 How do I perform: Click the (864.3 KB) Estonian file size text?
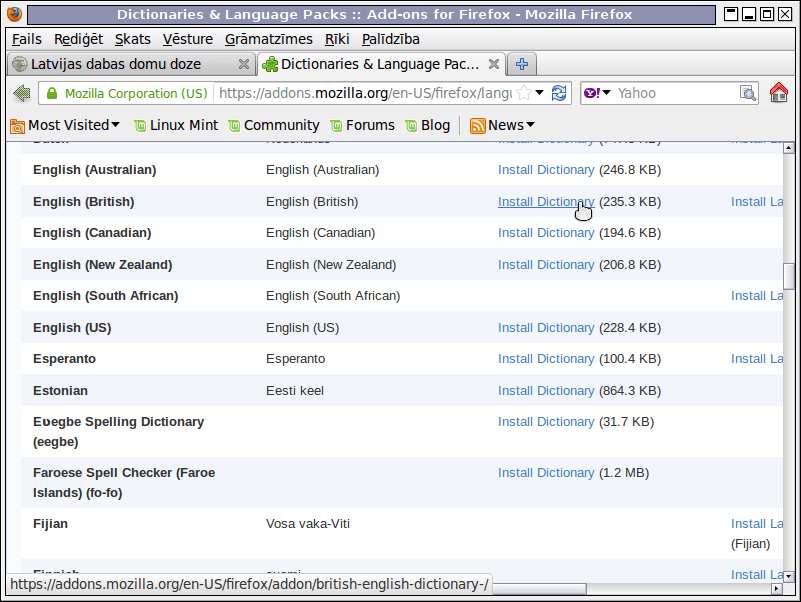(x=630, y=391)
